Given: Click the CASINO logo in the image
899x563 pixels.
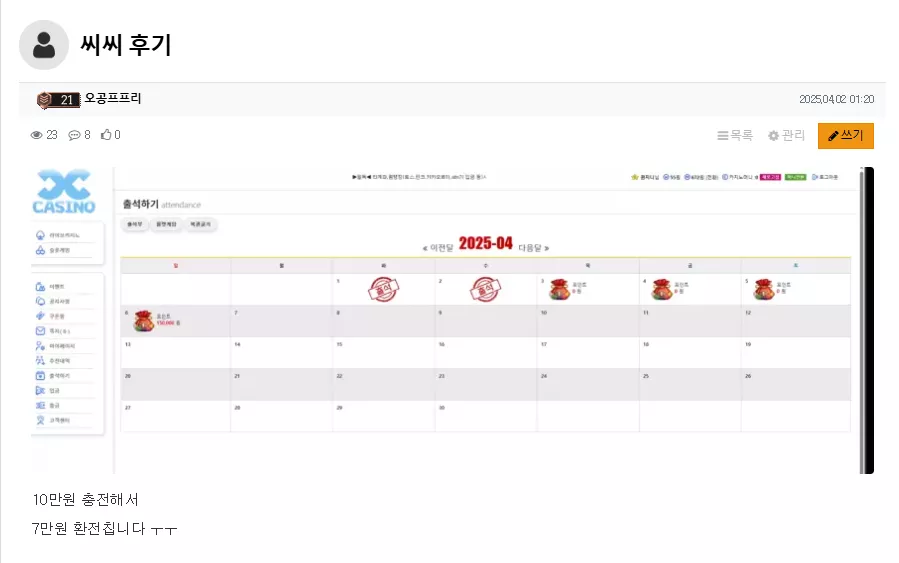Looking at the screenshot, I should point(64,191).
